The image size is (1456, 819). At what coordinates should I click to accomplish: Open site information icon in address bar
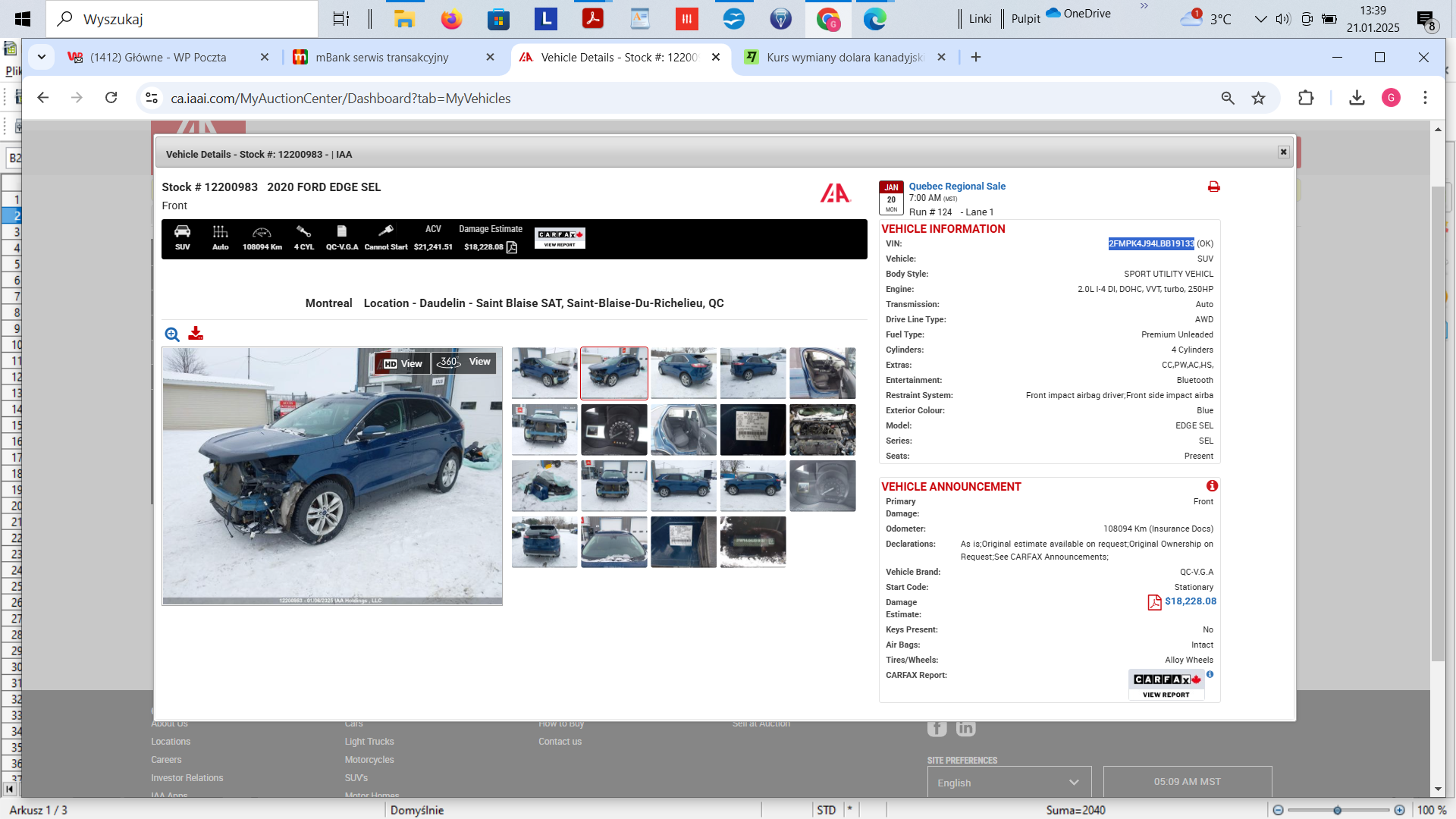click(152, 98)
